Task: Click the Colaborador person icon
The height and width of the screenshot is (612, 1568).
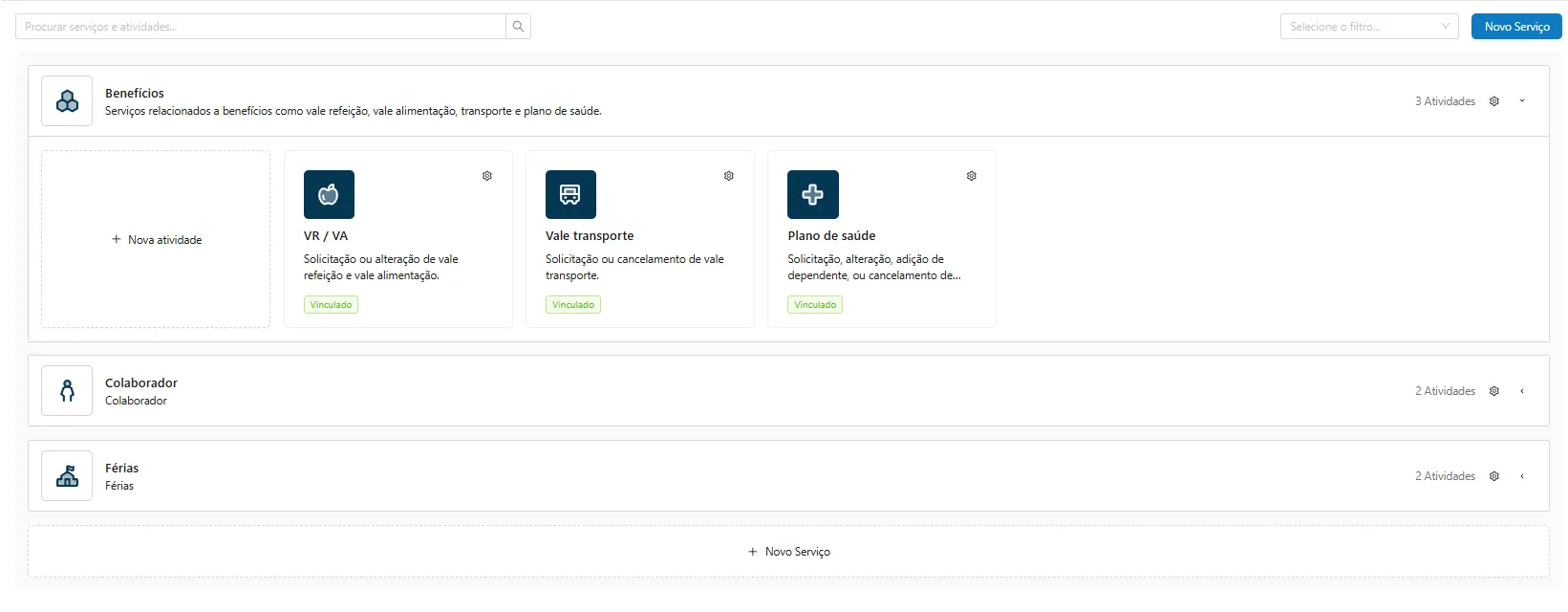Action: click(x=67, y=391)
